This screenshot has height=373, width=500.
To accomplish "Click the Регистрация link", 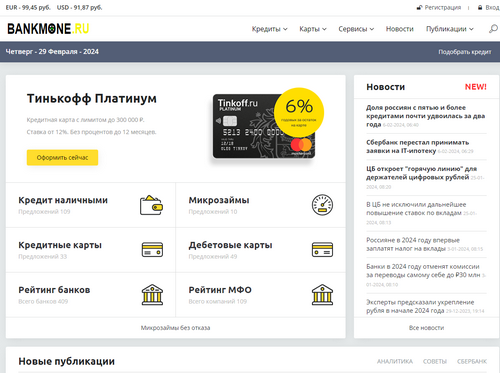I will (443, 7).
